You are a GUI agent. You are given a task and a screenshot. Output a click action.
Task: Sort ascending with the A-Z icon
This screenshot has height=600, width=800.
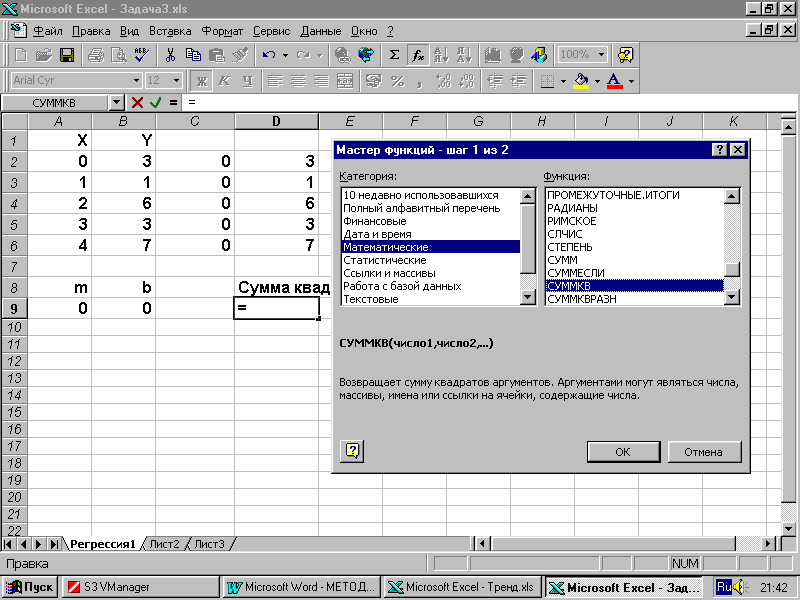441,55
